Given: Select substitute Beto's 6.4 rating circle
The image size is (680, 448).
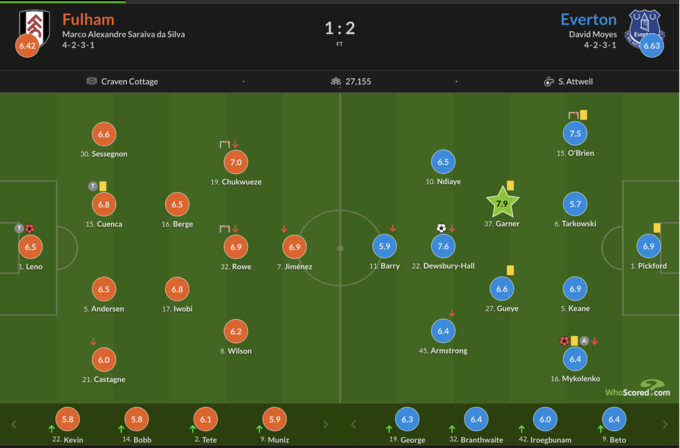Looking at the screenshot, I should pyautogui.click(x=614, y=421).
